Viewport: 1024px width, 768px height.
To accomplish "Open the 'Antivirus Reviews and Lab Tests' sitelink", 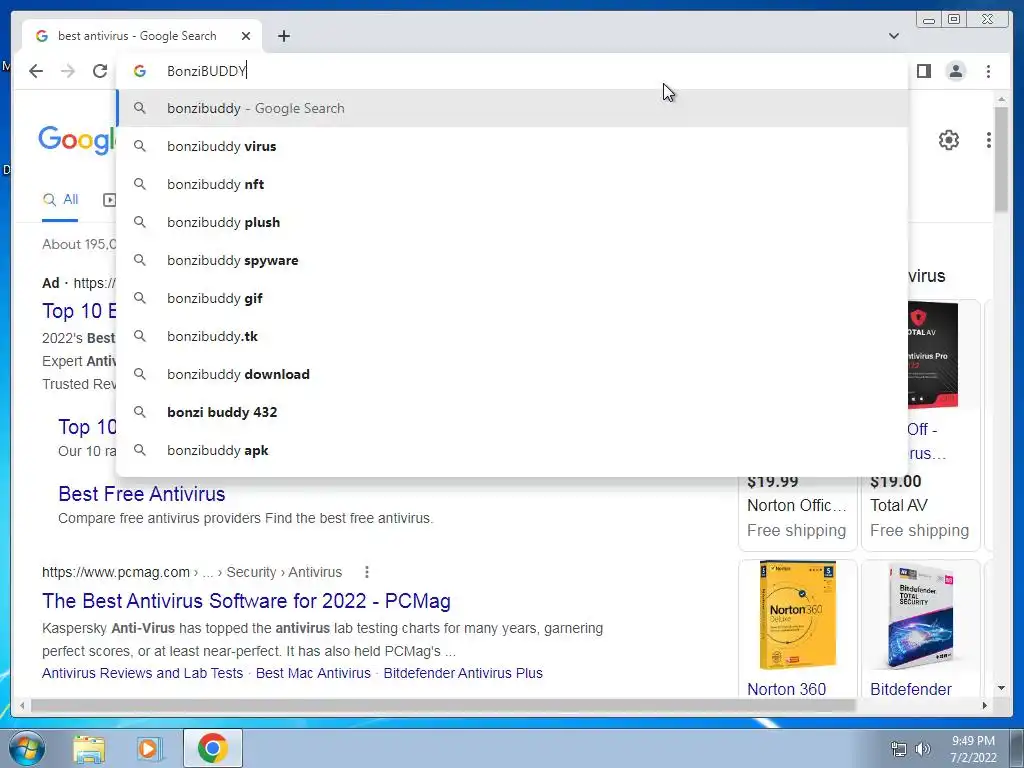I will click(x=142, y=673).
